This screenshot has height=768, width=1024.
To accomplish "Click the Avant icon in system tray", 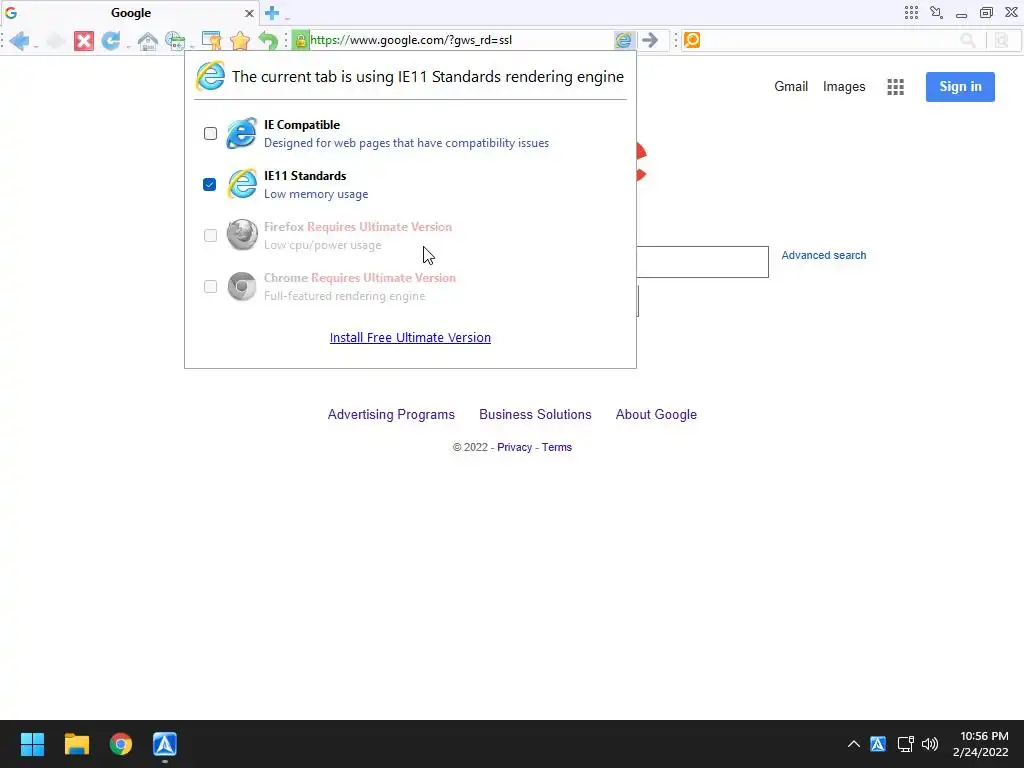I will 878,744.
